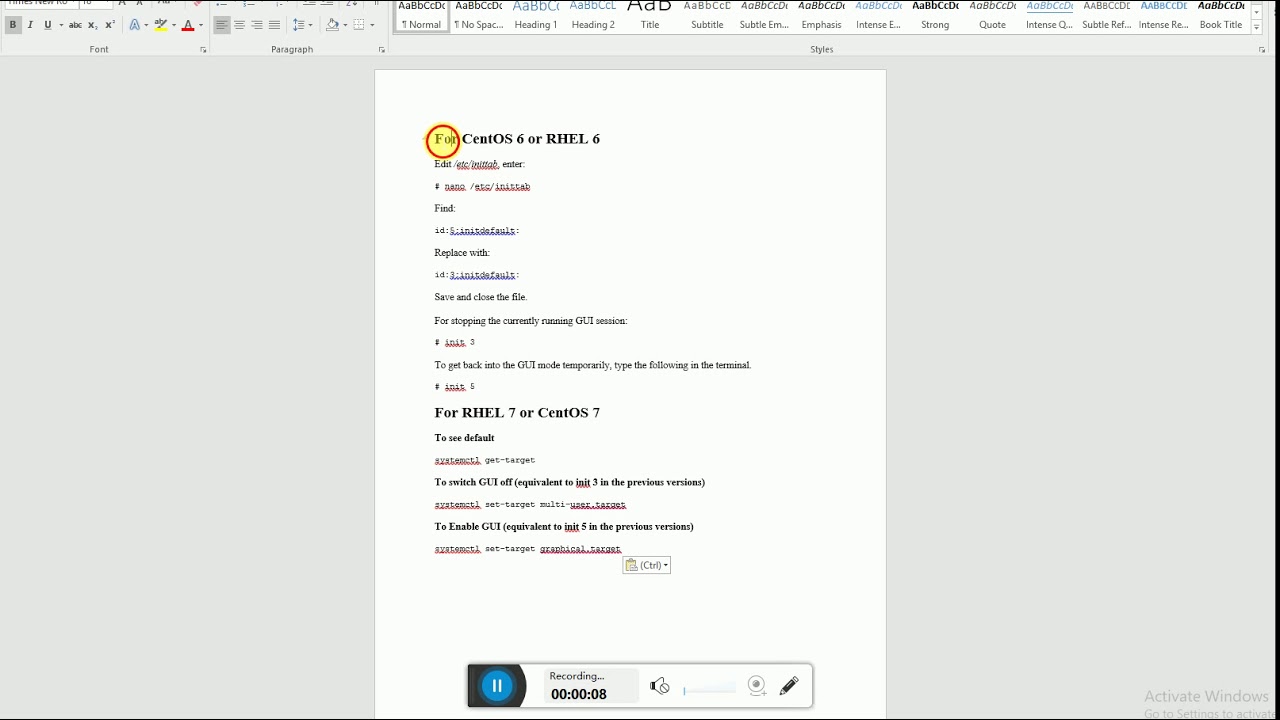Click the 'For RHEL 7 or CentOS 7' heading
Viewport: 1280px width, 720px height.
click(x=517, y=413)
